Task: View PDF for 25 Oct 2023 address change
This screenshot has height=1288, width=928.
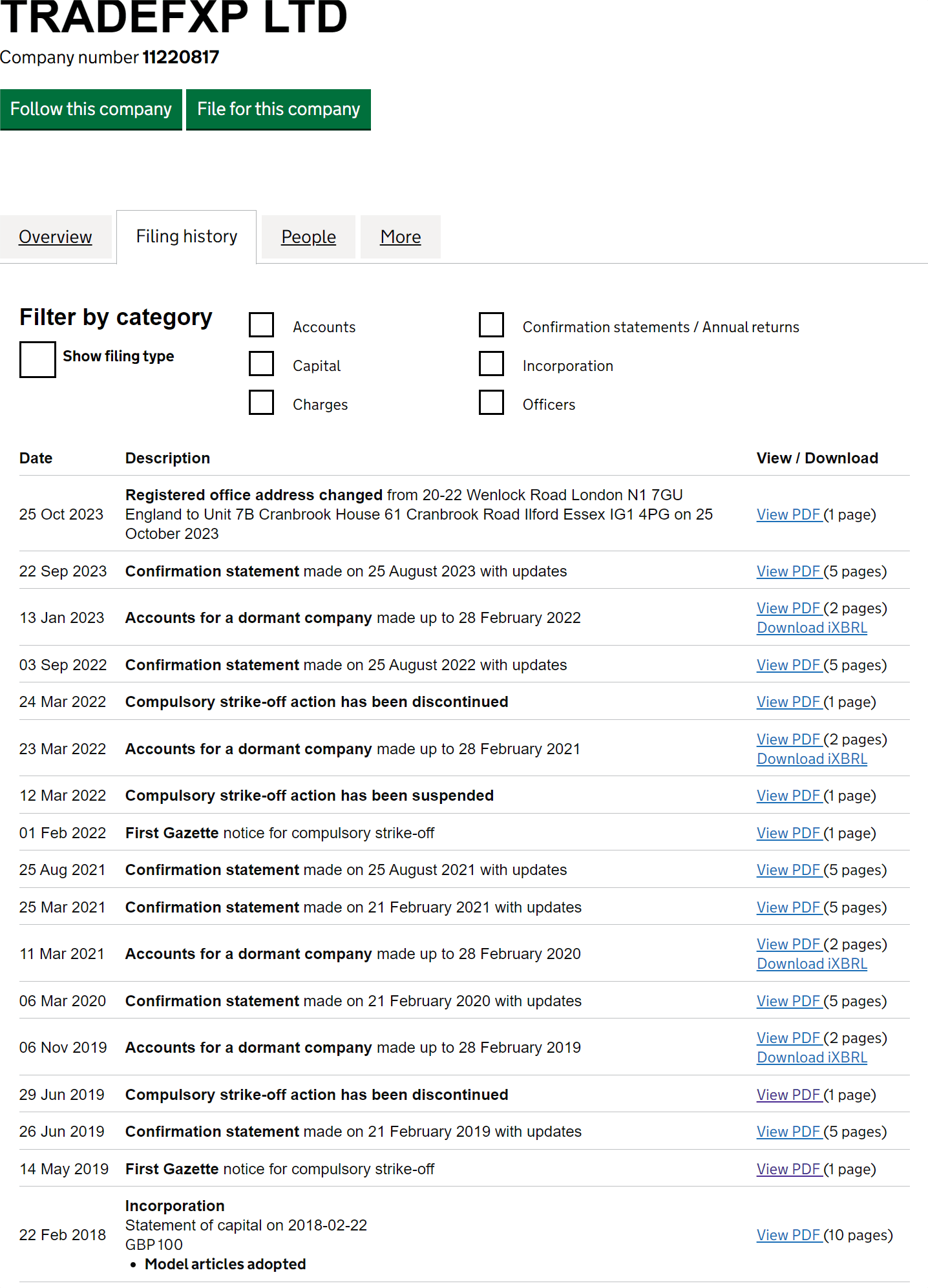Action: (789, 514)
